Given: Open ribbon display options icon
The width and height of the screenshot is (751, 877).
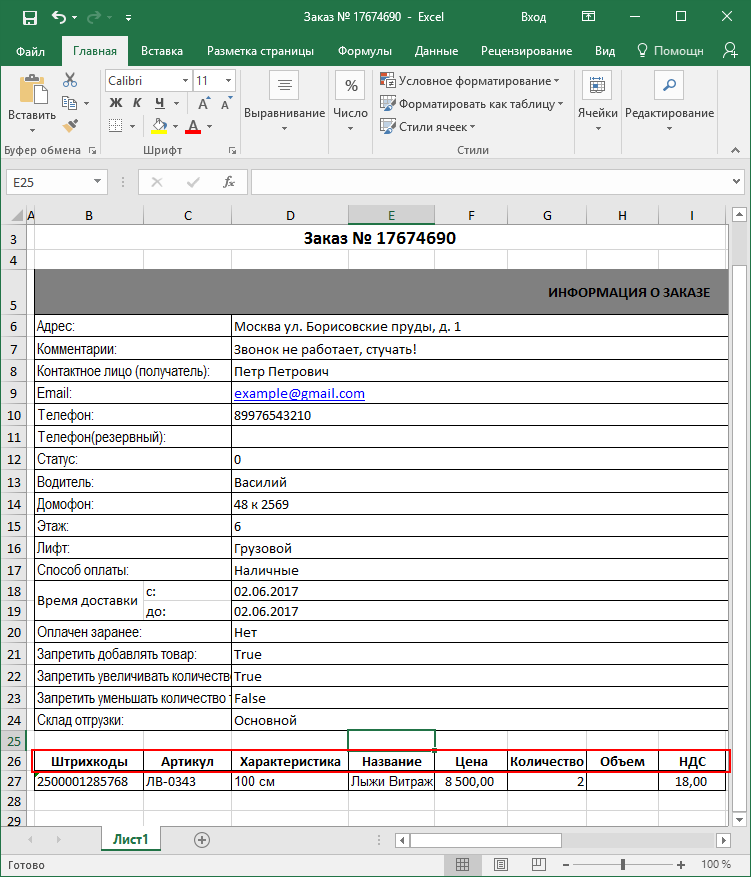Looking at the screenshot, I should tap(588, 16).
